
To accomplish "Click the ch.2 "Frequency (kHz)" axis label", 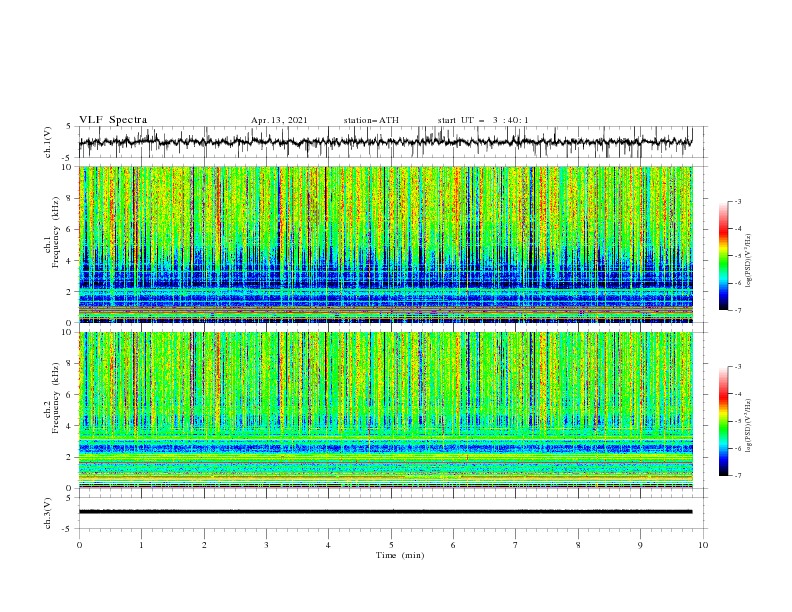I will [56, 398].
